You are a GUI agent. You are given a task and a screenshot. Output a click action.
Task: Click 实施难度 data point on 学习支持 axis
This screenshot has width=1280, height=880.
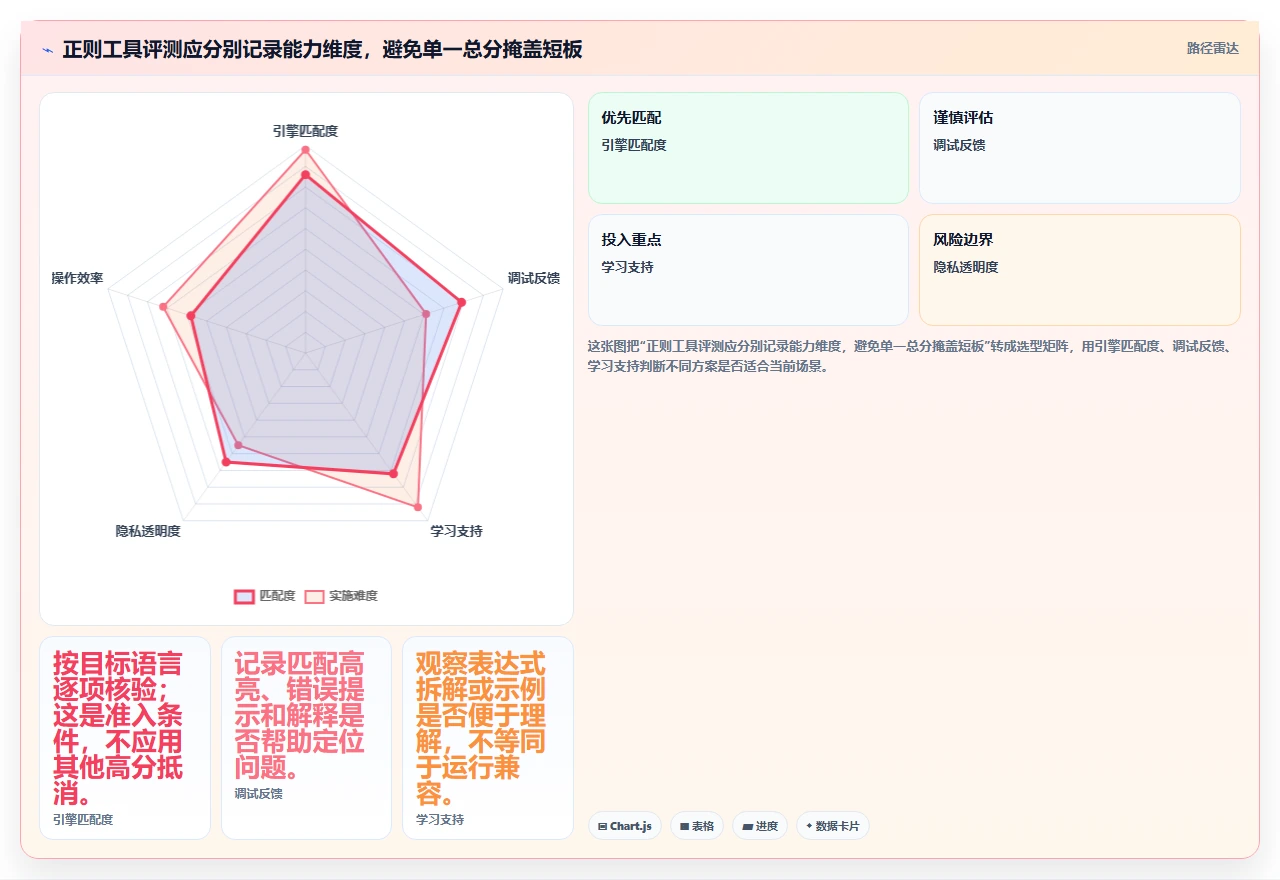(x=418, y=507)
